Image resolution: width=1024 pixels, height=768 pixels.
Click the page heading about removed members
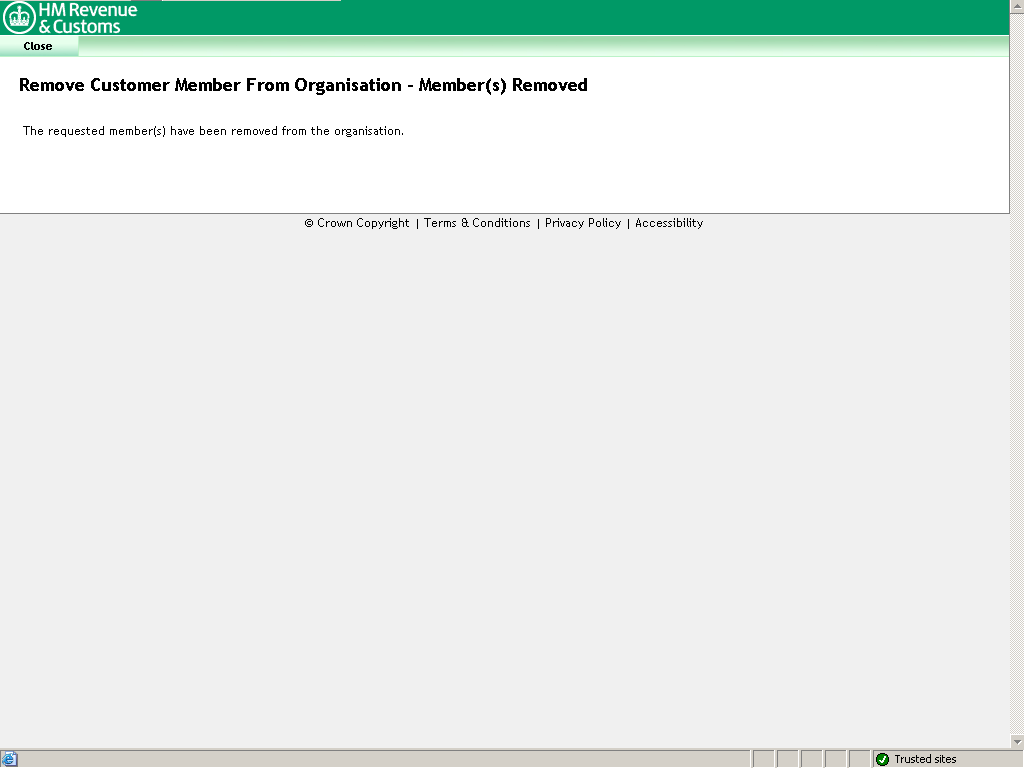[x=303, y=85]
